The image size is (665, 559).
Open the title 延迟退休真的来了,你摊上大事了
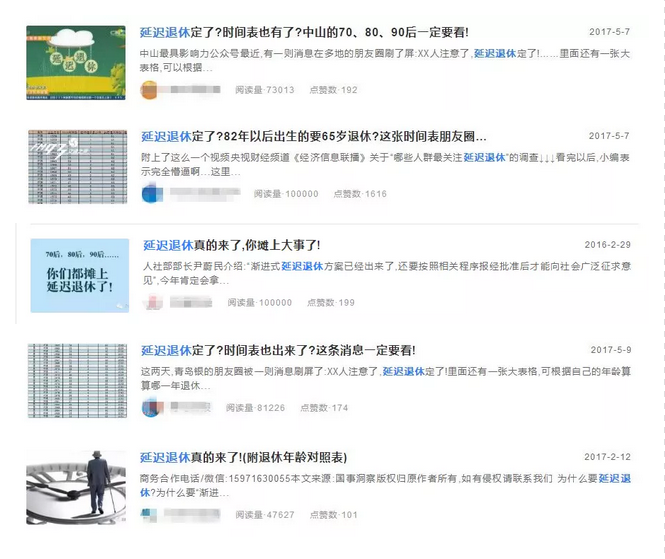pos(231,245)
